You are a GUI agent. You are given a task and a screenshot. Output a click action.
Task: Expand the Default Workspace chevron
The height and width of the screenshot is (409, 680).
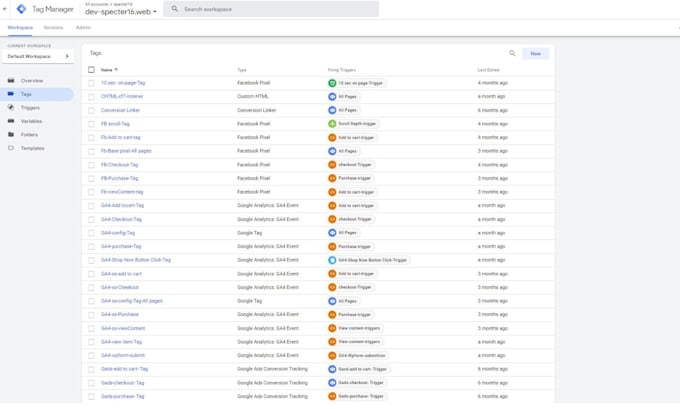tap(67, 56)
